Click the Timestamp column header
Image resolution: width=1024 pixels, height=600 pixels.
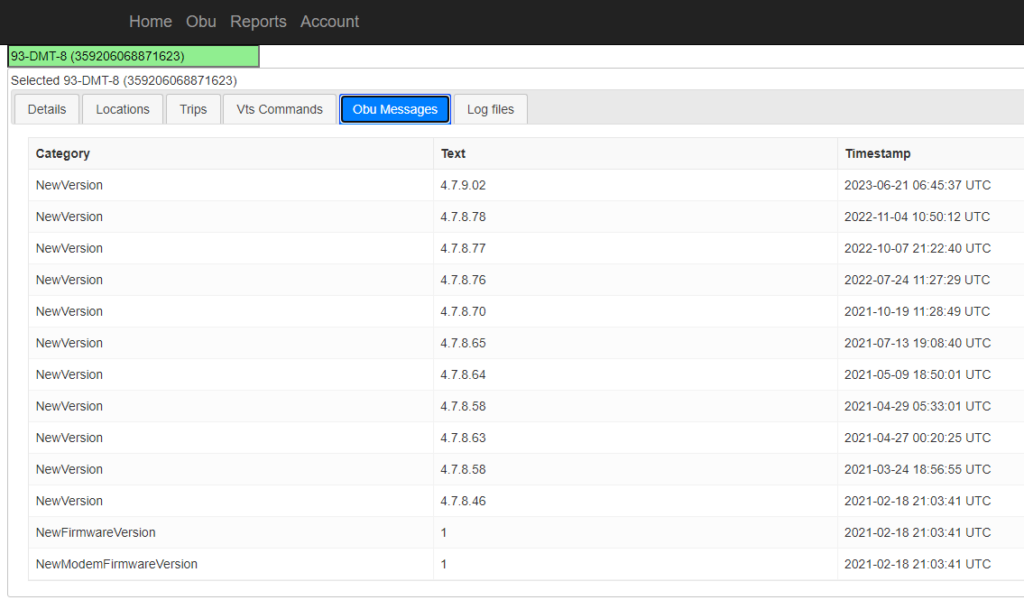point(877,154)
